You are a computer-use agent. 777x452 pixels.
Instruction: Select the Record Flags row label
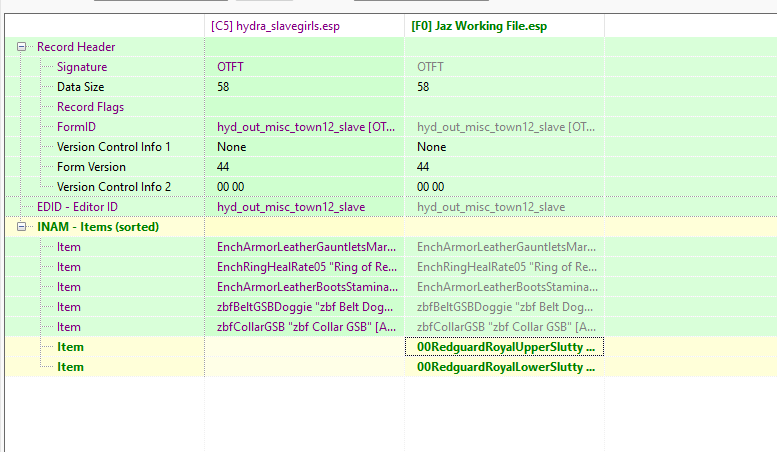point(90,107)
